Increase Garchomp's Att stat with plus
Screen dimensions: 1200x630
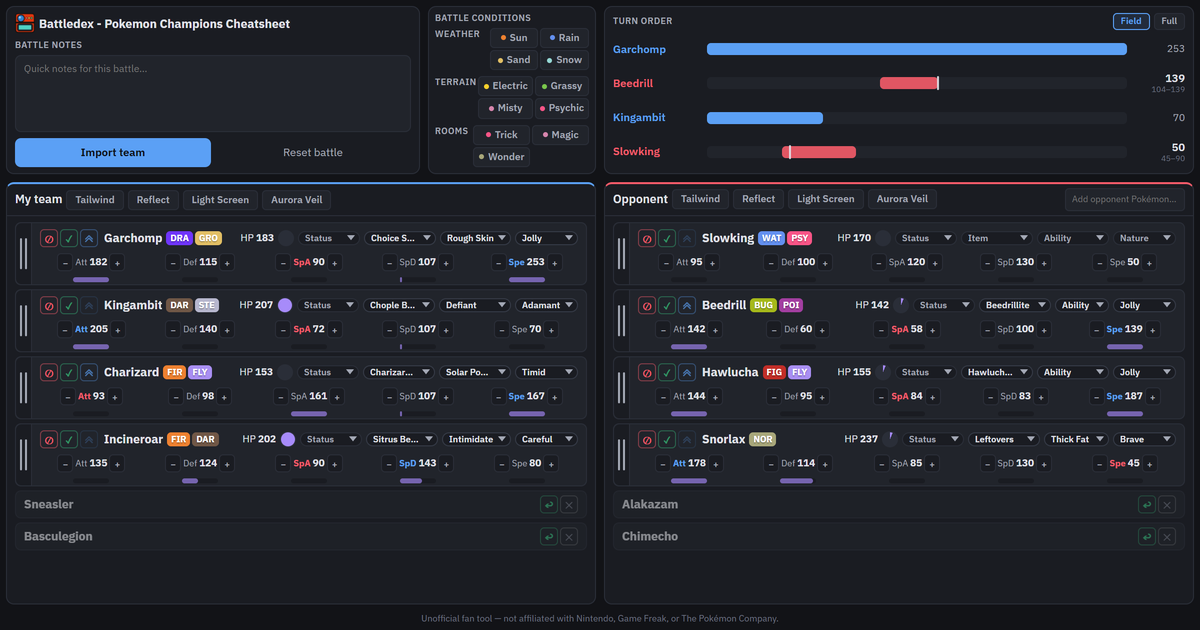pos(118,262)
